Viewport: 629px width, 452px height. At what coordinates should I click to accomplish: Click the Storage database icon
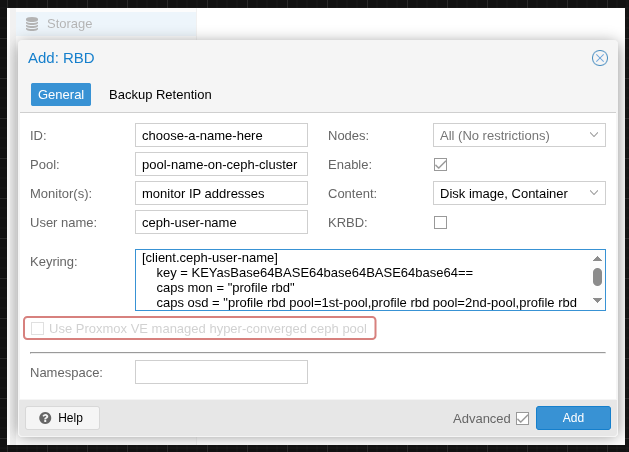point(32,23)
